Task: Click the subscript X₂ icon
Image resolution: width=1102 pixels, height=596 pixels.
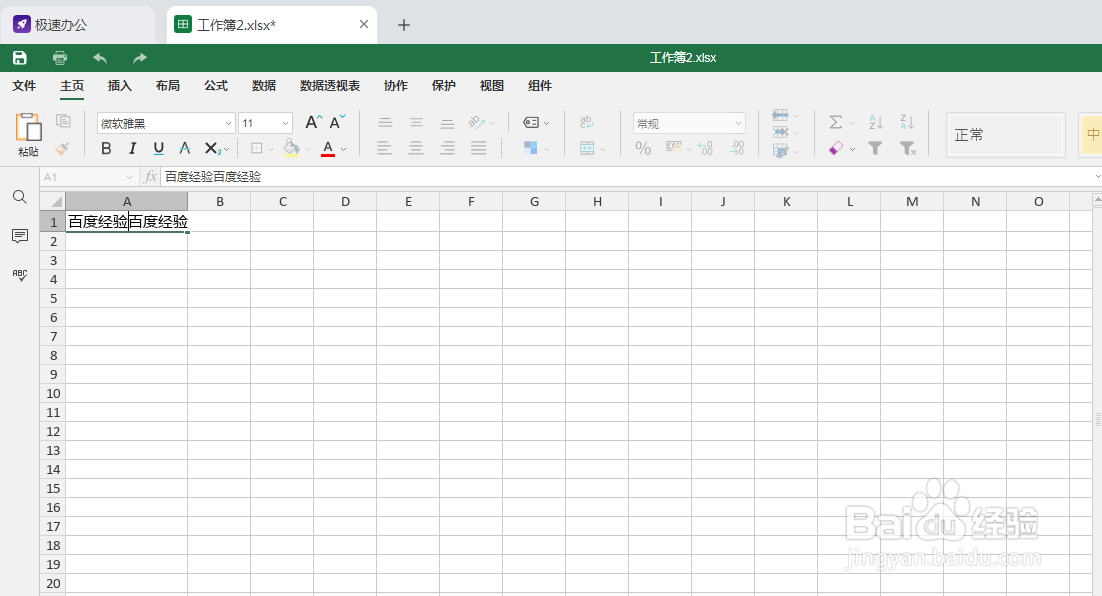Action: coord(212,148)
